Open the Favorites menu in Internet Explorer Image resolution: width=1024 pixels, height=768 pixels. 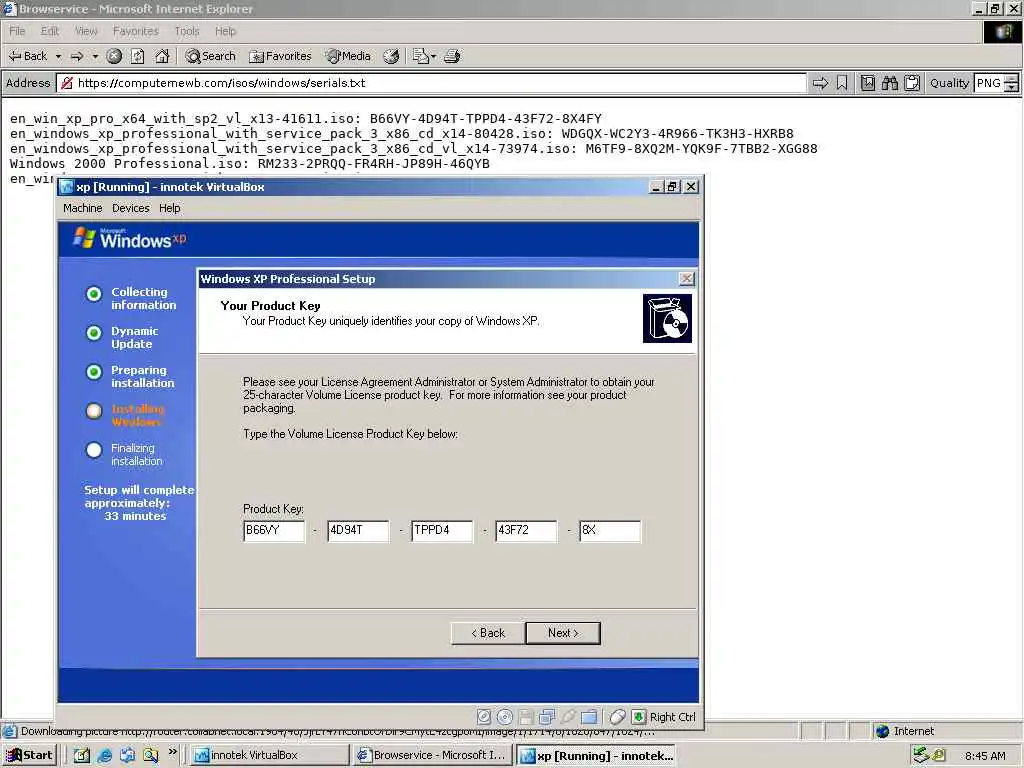tap(135, 31)
